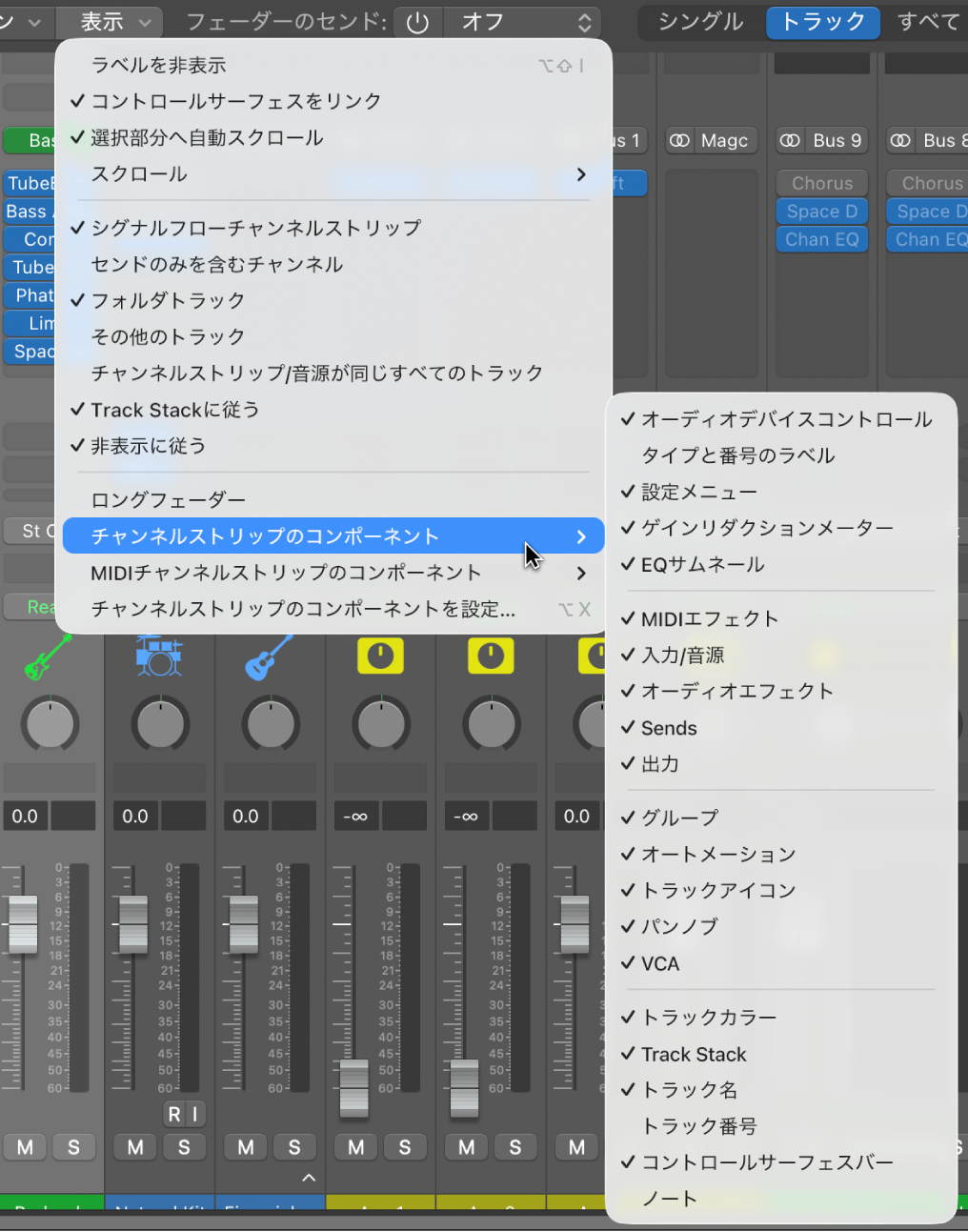Image resolution: width=968 pixels, height=1232 pixels.
Task: Toggle コントロールサーフェスバー in submenu
Action: 781,1162
